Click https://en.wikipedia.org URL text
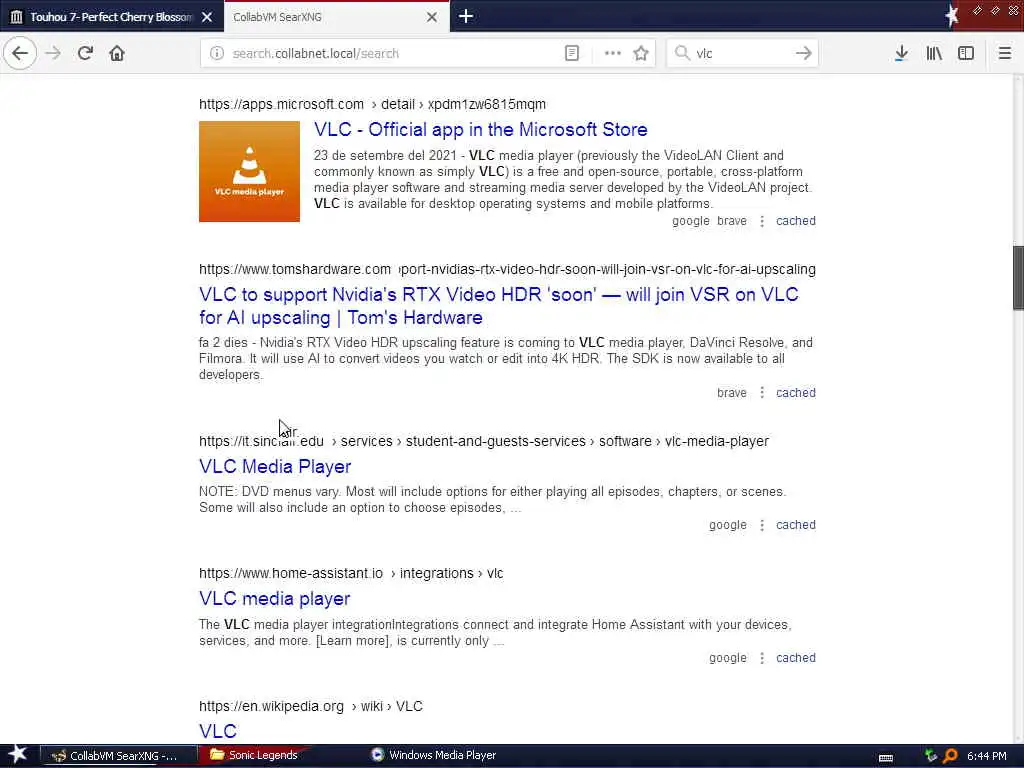Image resolution: width=1024 pixels, height=768 pixels. pos(271,706)
